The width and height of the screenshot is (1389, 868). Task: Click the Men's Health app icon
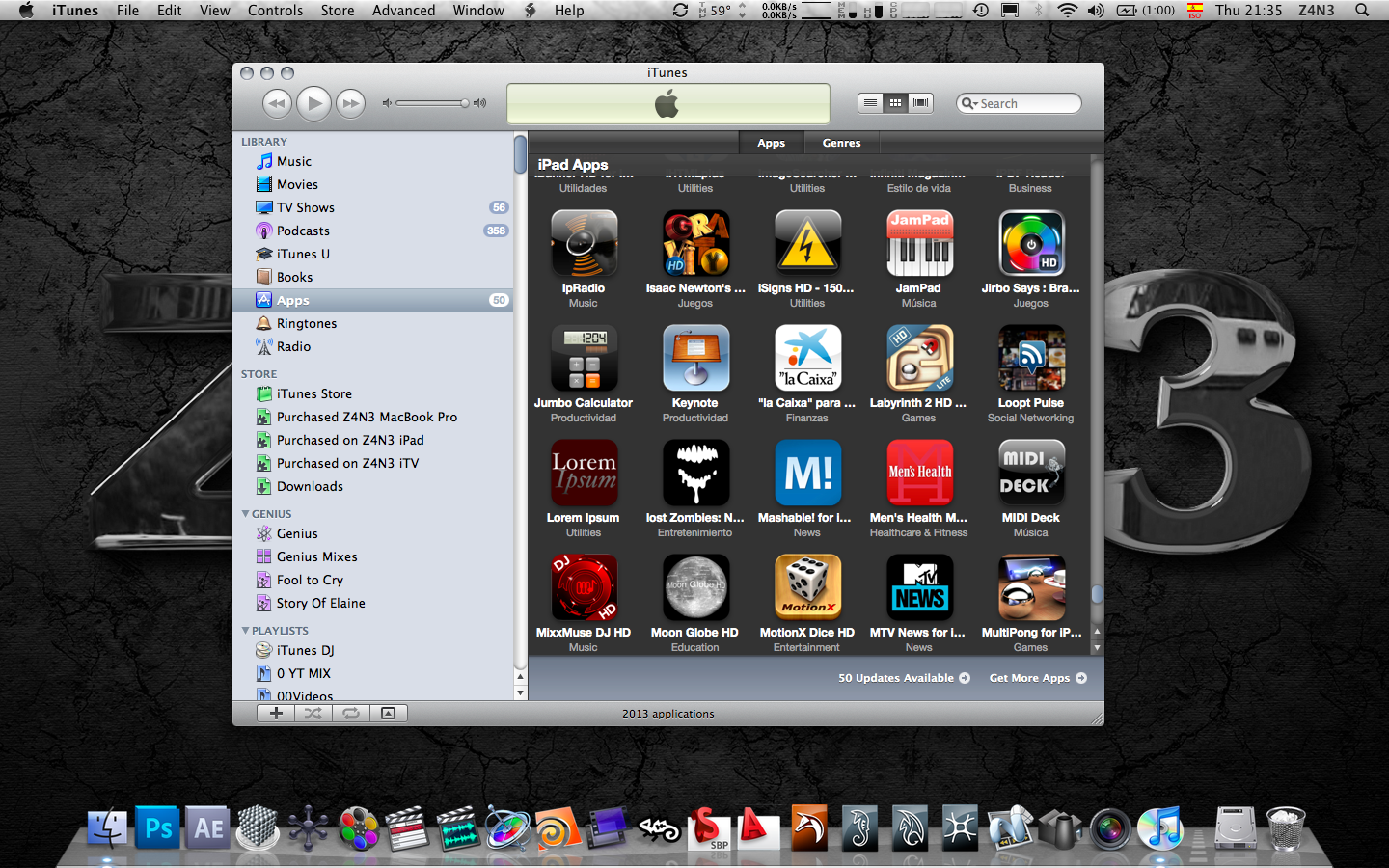[x=919, y=473]
